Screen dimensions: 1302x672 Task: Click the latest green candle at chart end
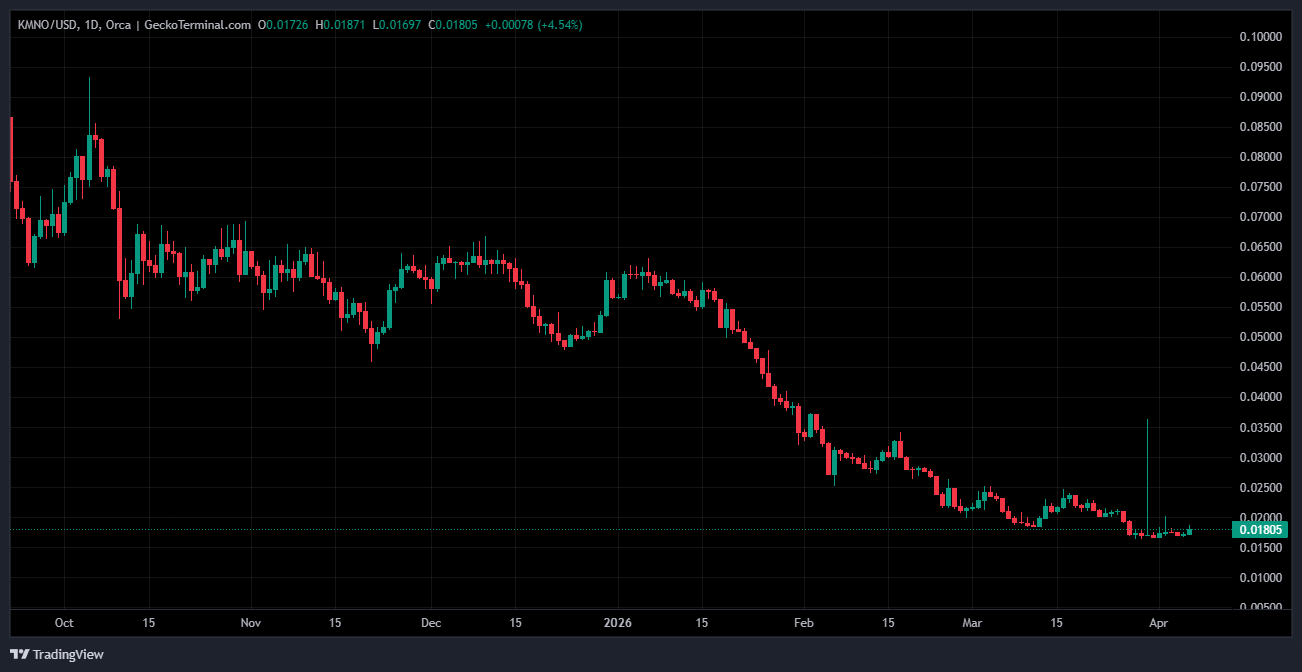1189,531
